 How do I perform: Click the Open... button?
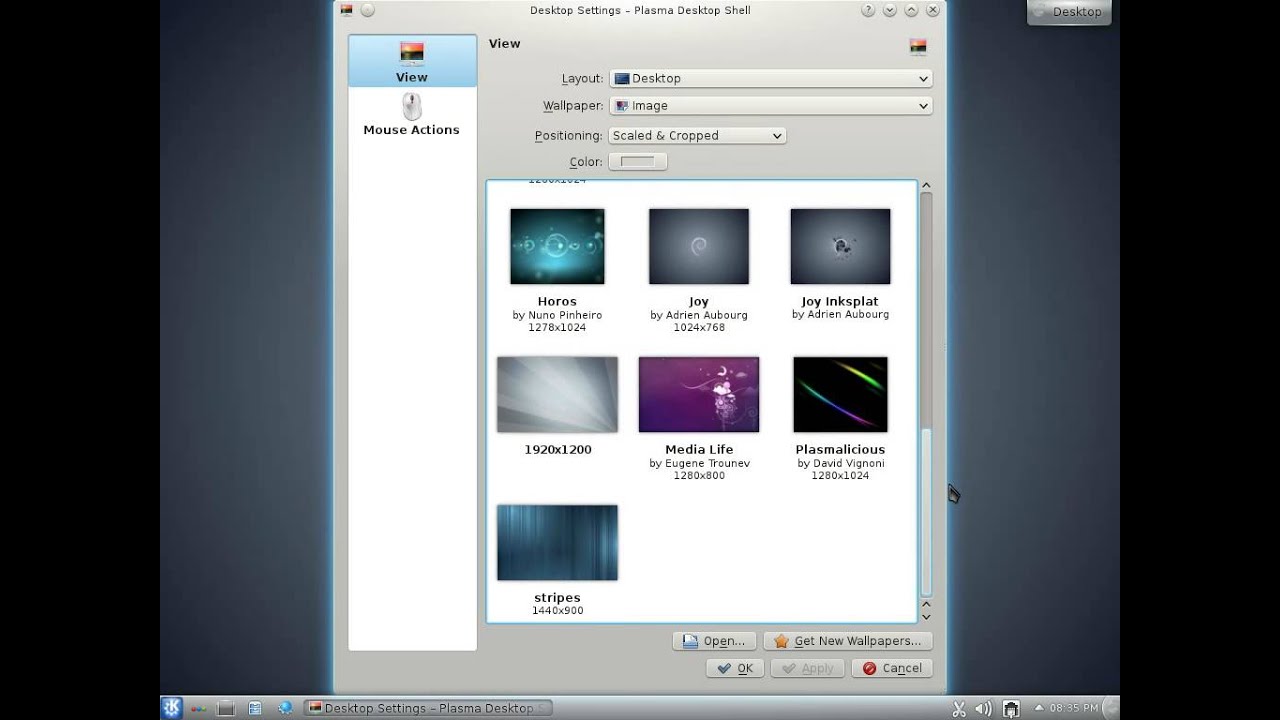714,641
